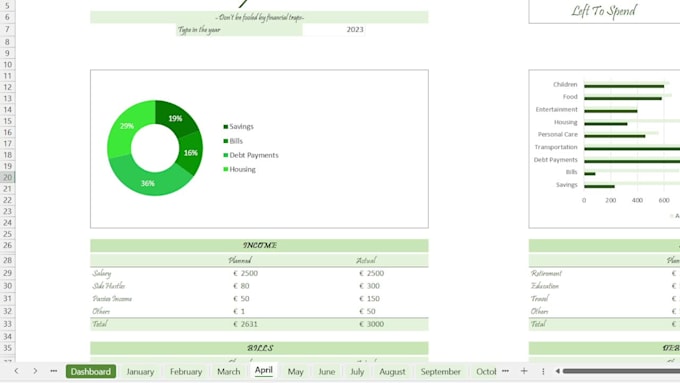Select actual Total value € 3000

(372, 324)
